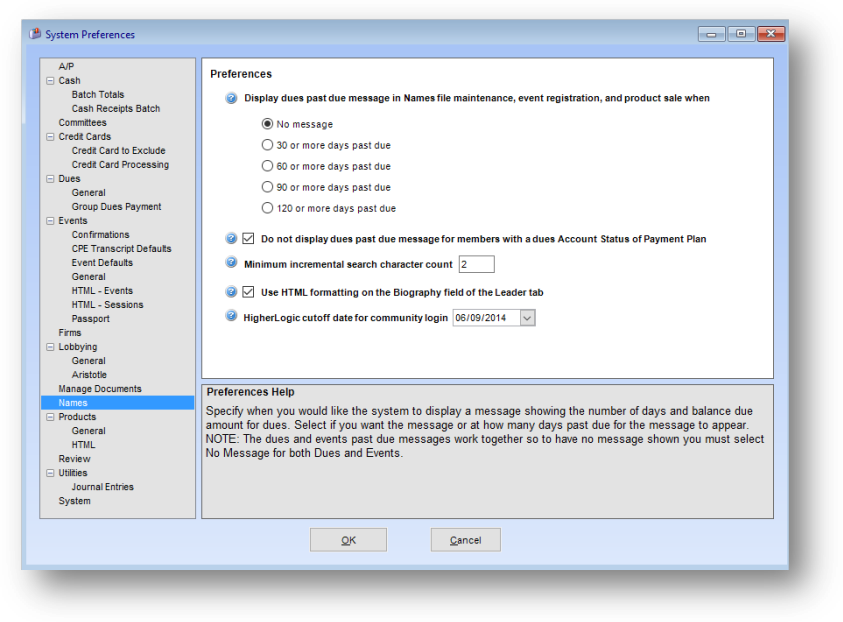Screen dimensions: 843x622
Task: Click the Cancel button
Action: pos(465,539)
